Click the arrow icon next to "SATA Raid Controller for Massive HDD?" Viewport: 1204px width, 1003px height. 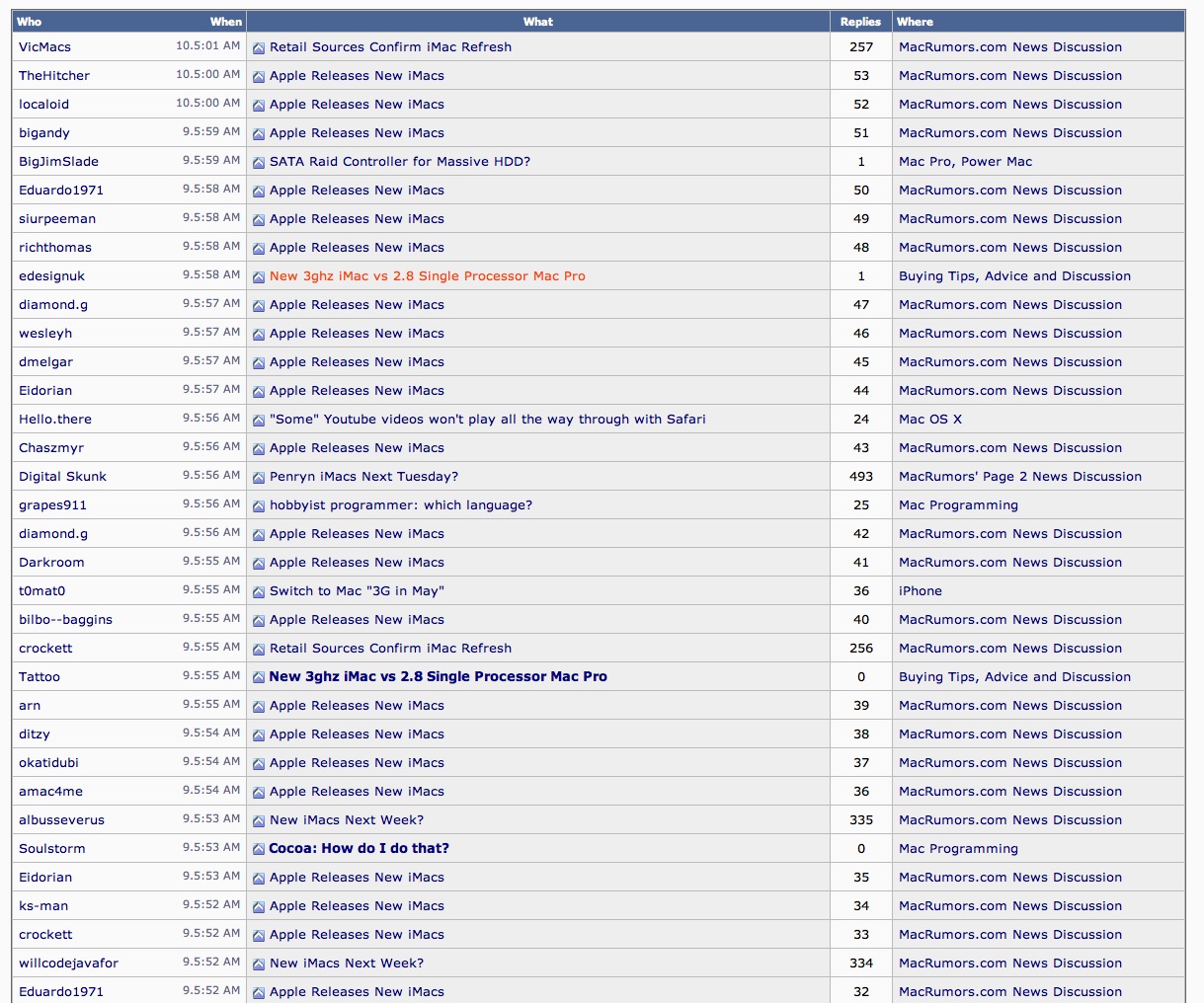[x=258, y=161]
